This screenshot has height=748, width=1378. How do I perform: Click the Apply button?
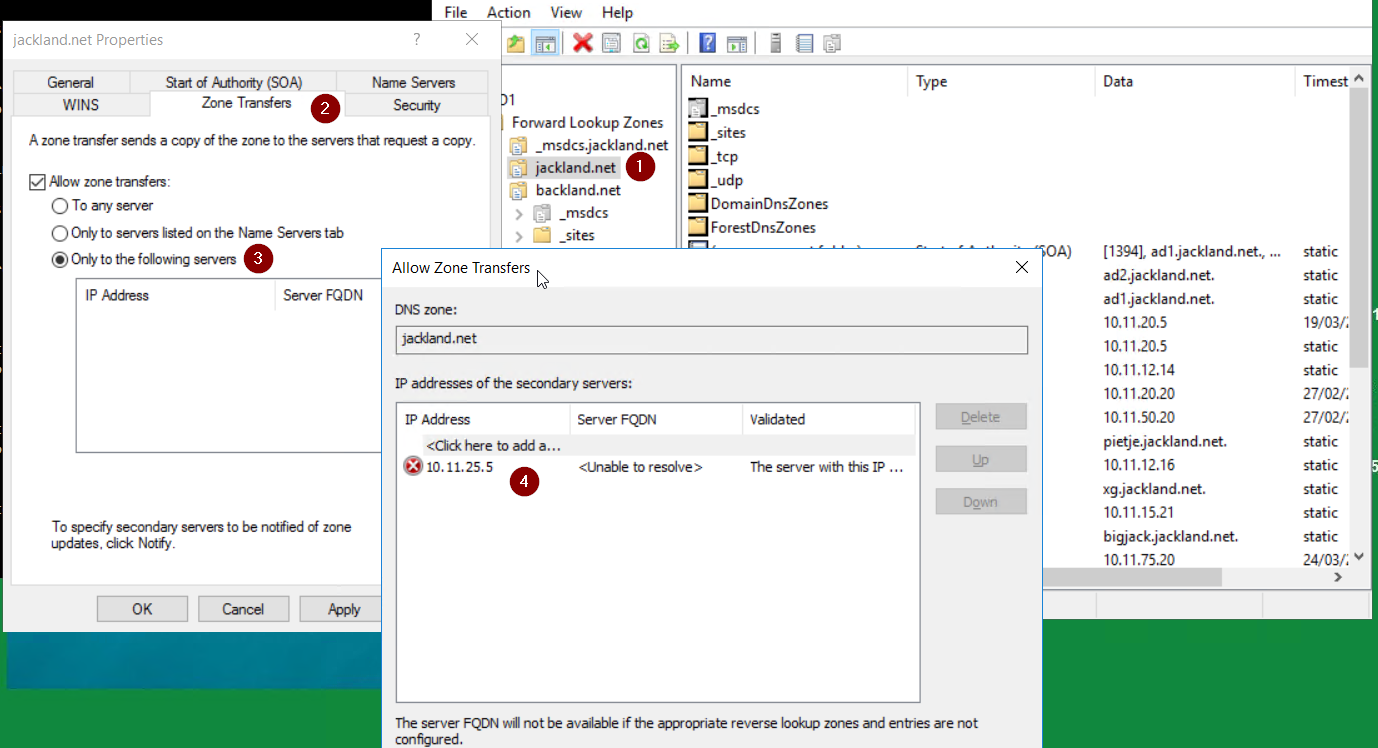(343, 609)
